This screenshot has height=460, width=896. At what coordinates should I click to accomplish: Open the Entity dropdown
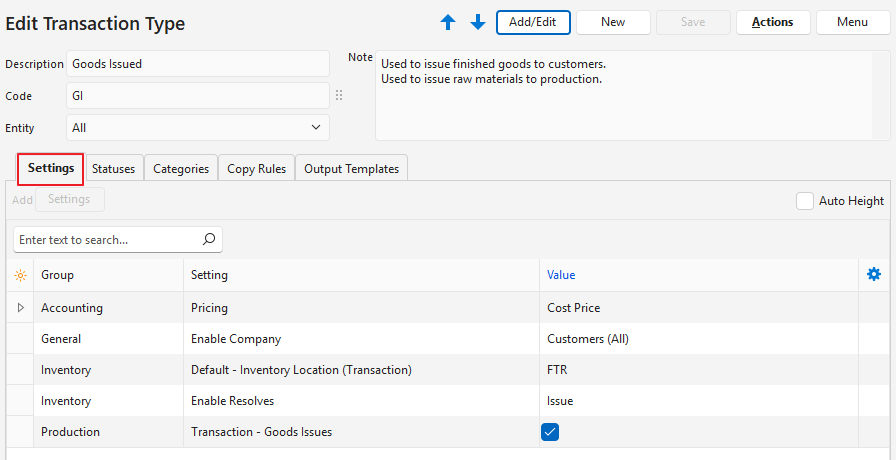(316, 128)
